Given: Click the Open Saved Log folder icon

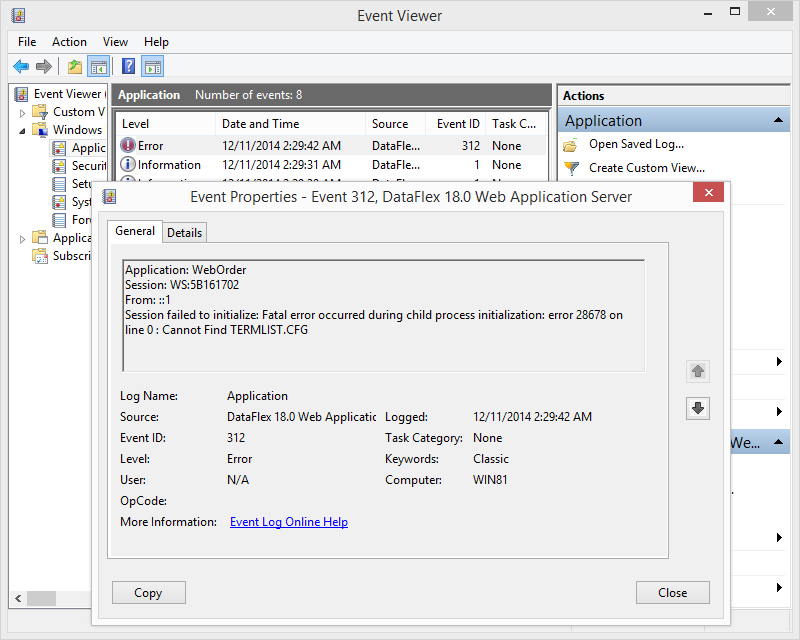Looking at the screenshot, I should click(x=571, y=145).
